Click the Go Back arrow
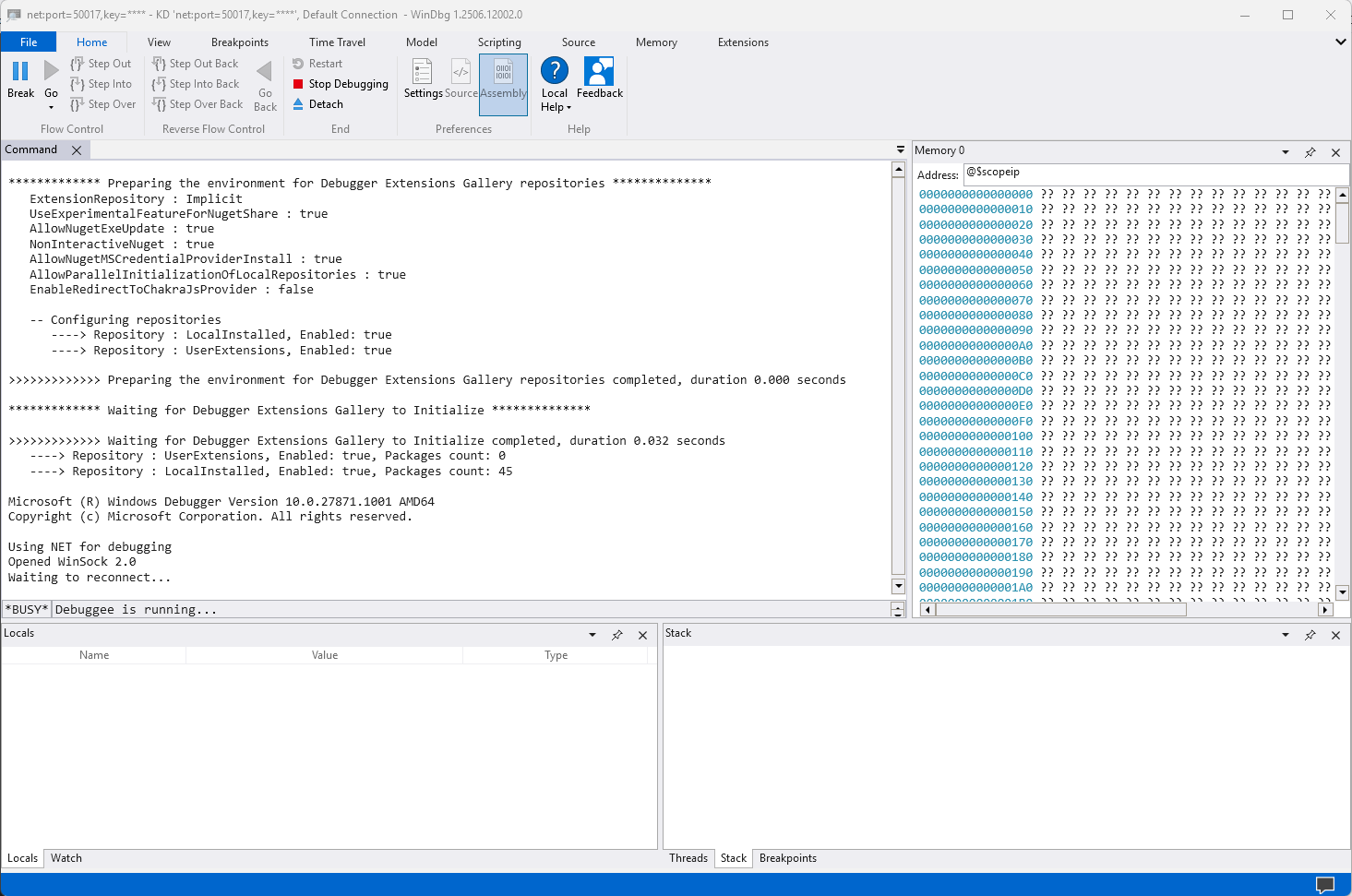 265,72
